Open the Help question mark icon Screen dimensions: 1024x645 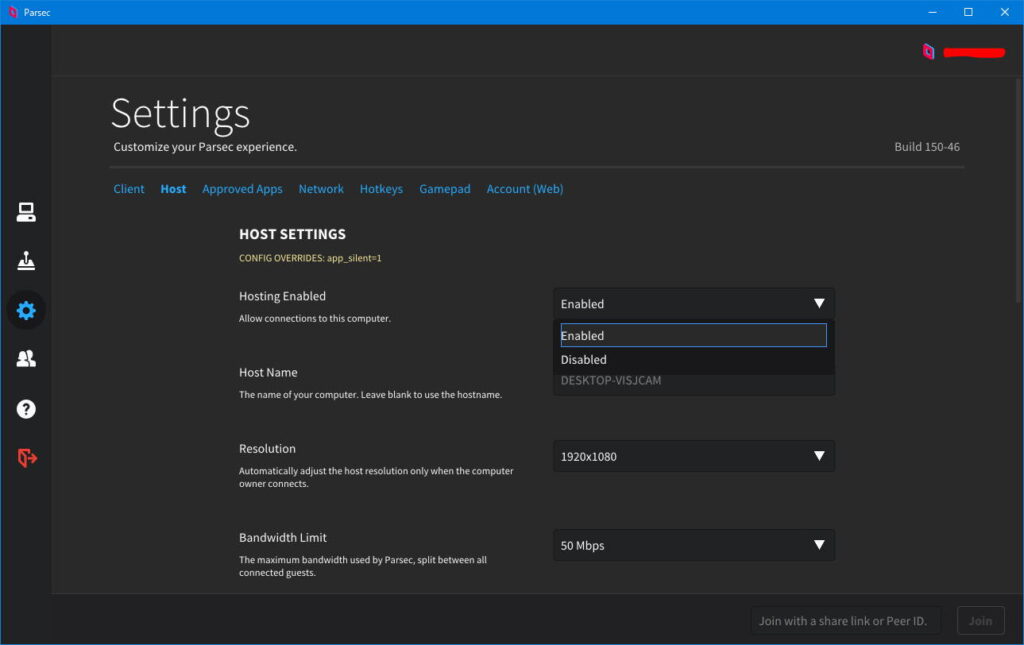point(26,409)
